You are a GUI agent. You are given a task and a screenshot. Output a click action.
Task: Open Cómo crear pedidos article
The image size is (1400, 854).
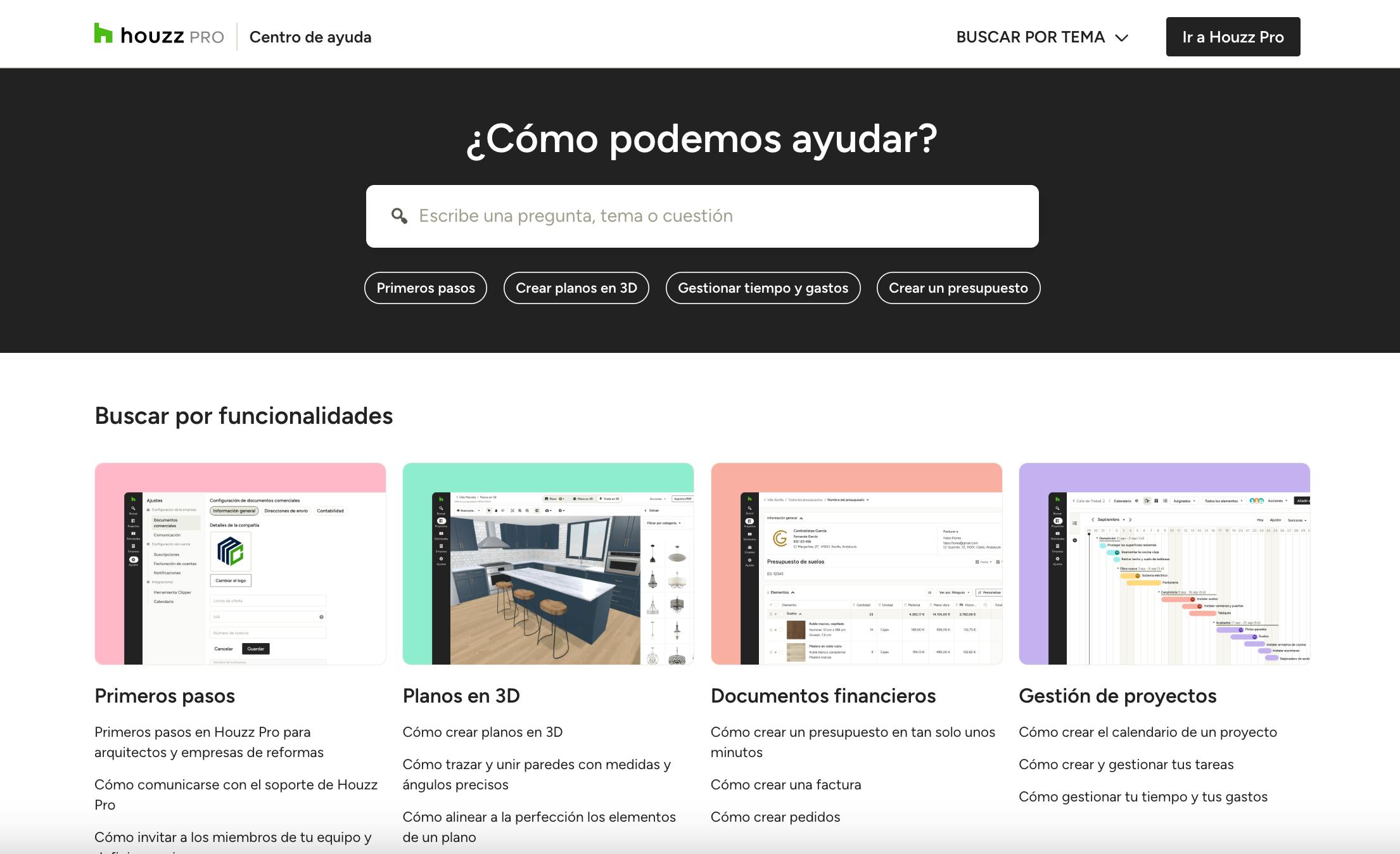(x=775, y=817)
